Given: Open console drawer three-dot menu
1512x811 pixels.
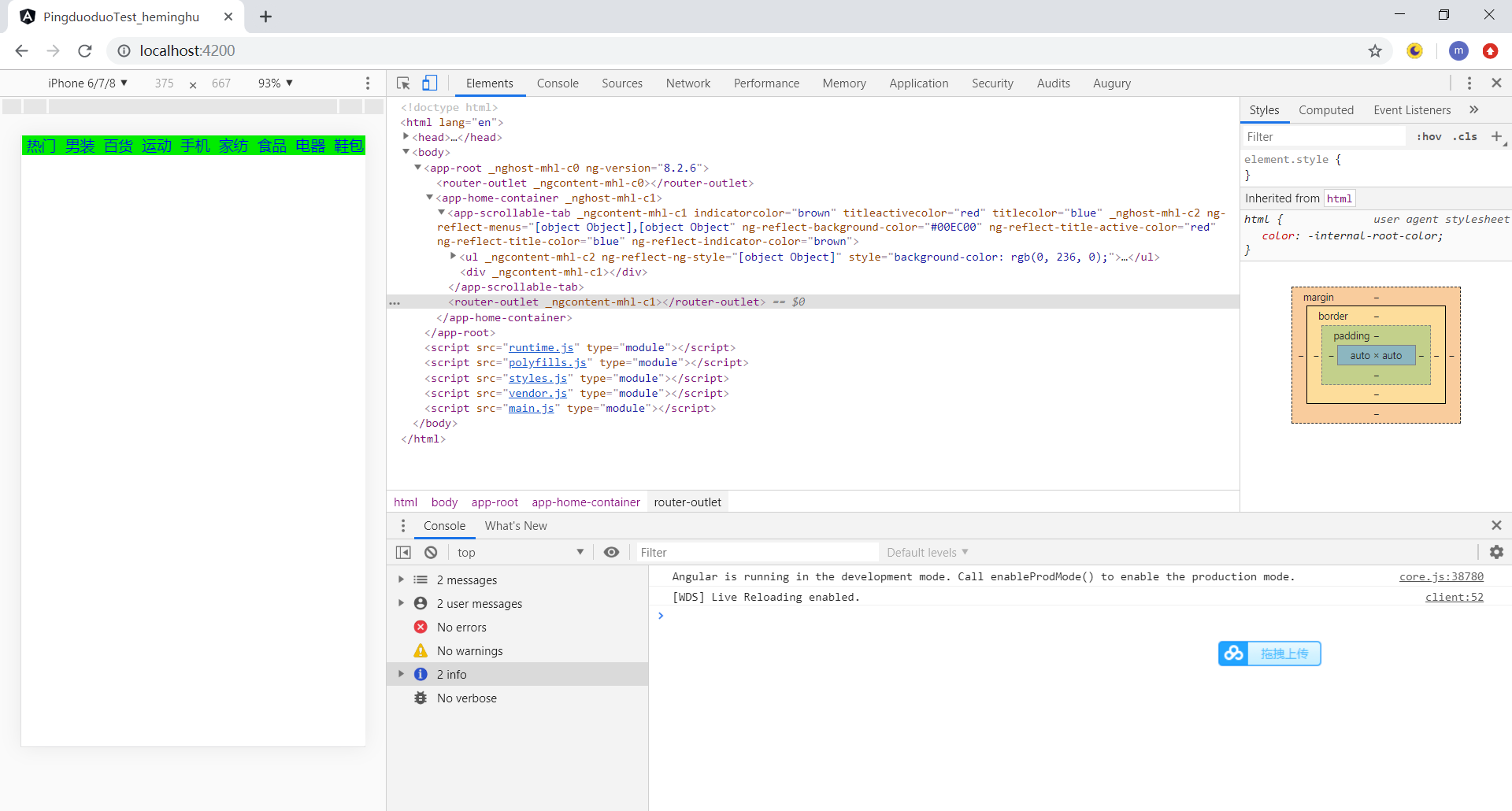Looking at the screenshot, I should [x=403, y=526].
